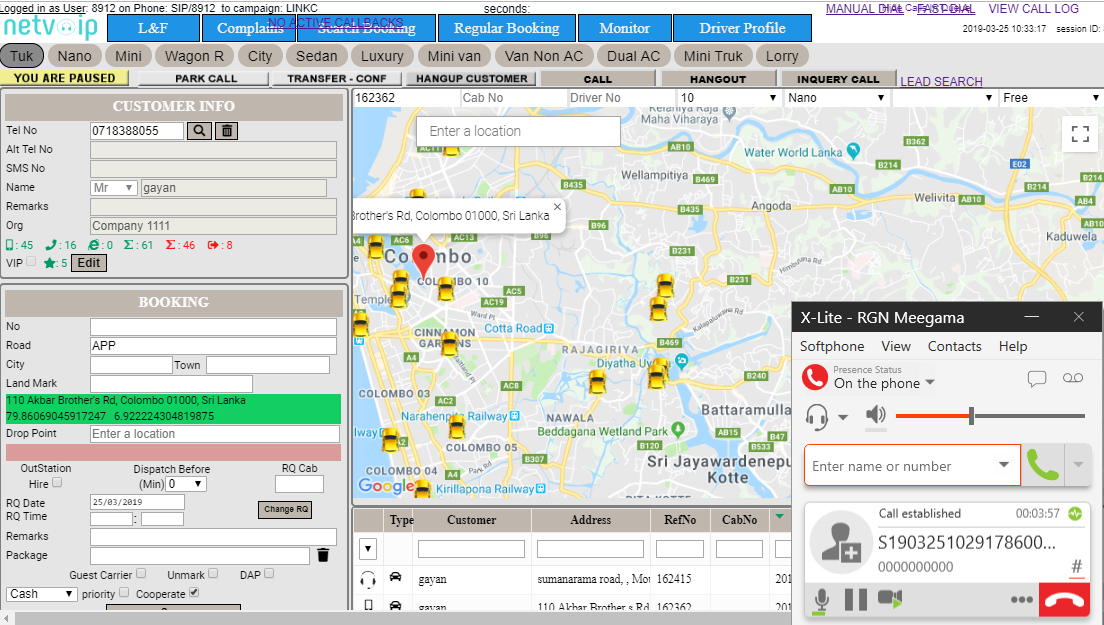Open the Contacts menu in X-Lite

pos(954,346)
